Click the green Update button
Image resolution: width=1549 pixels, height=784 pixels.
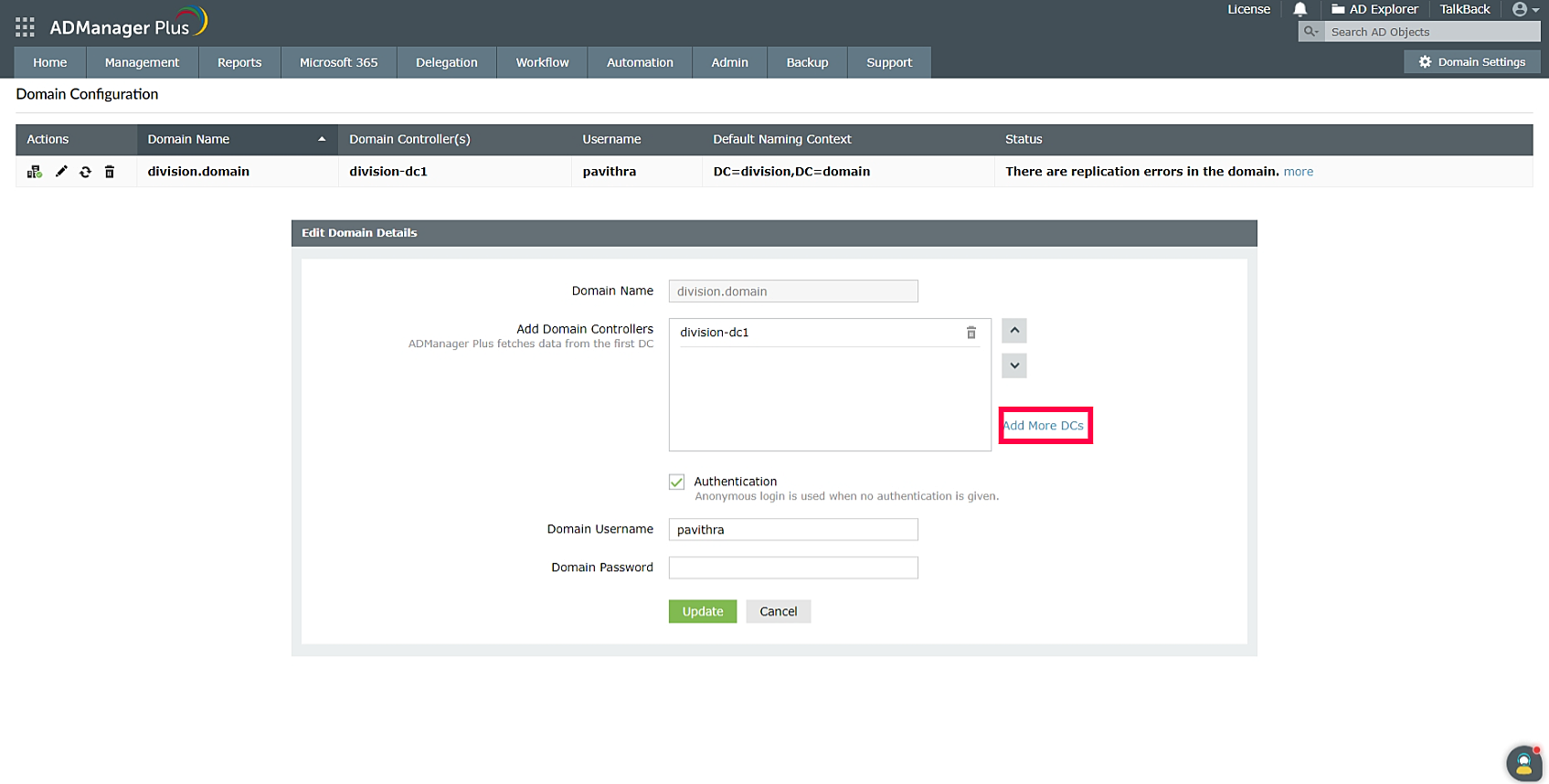pos(702,611)
